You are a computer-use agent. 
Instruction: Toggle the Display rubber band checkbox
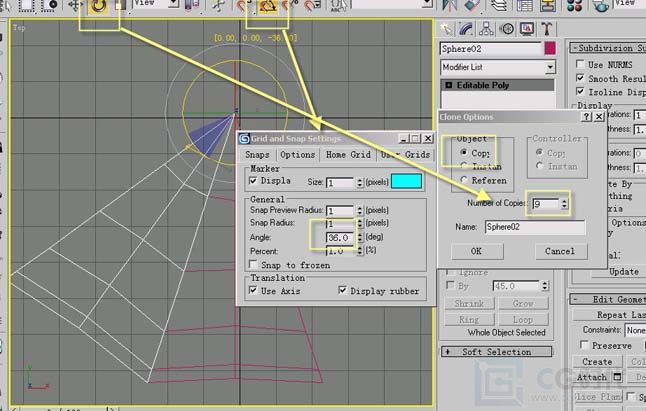pyautogui.click(x=342, y=290)
